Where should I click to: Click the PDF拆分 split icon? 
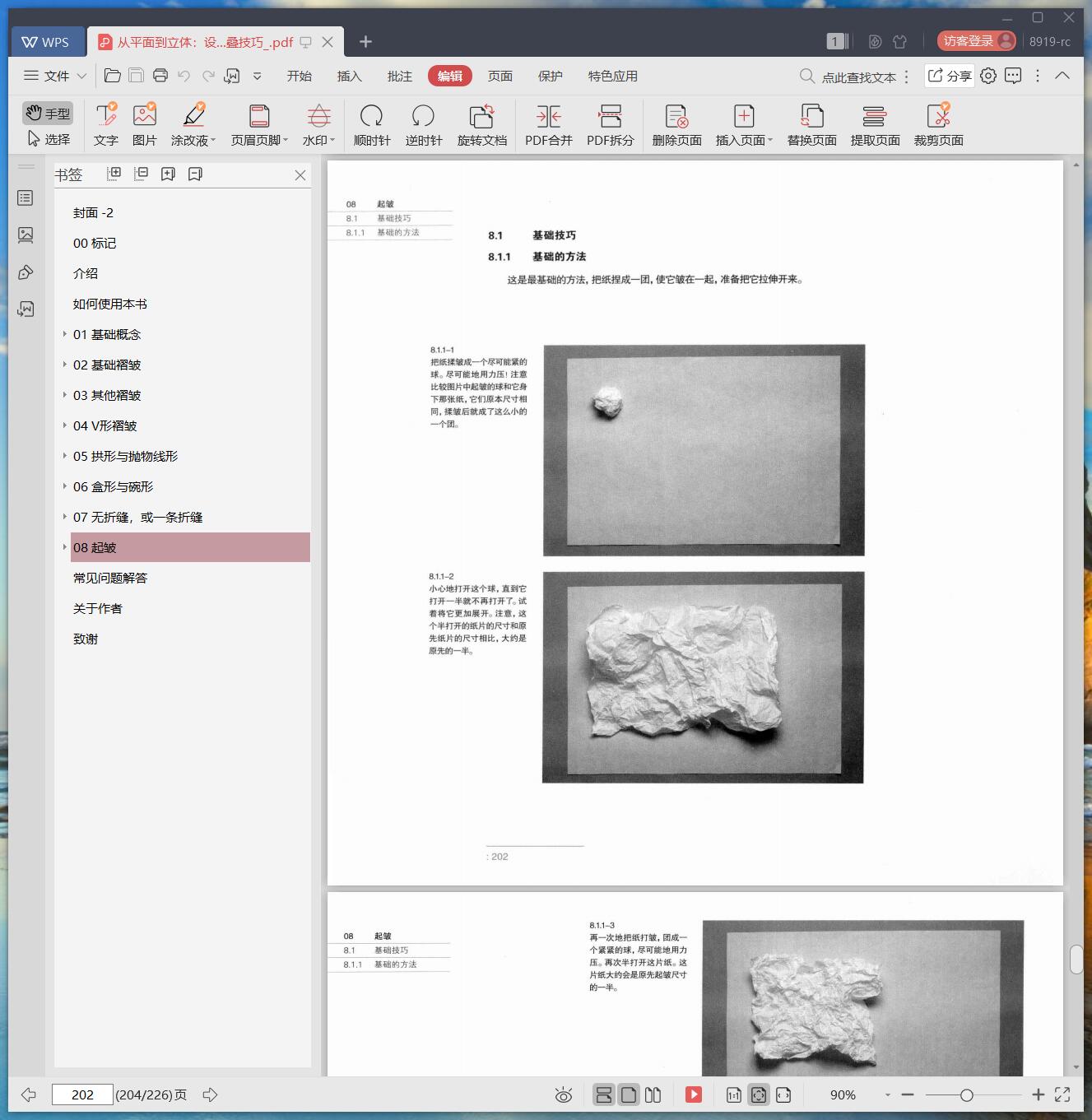(x=611, y=116)
